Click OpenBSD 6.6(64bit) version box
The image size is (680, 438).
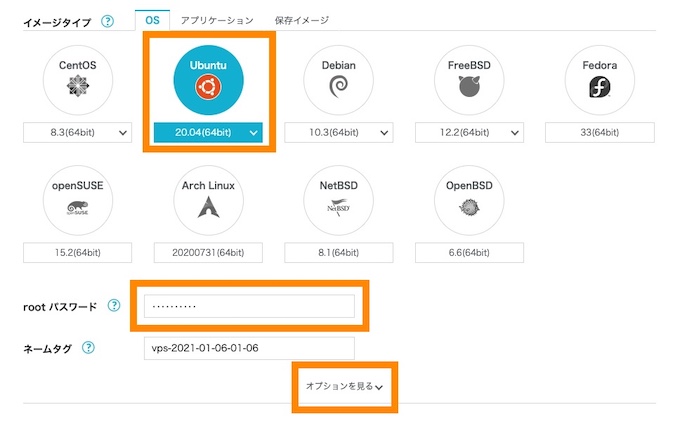pyautogui.click(x=469, y=253)
